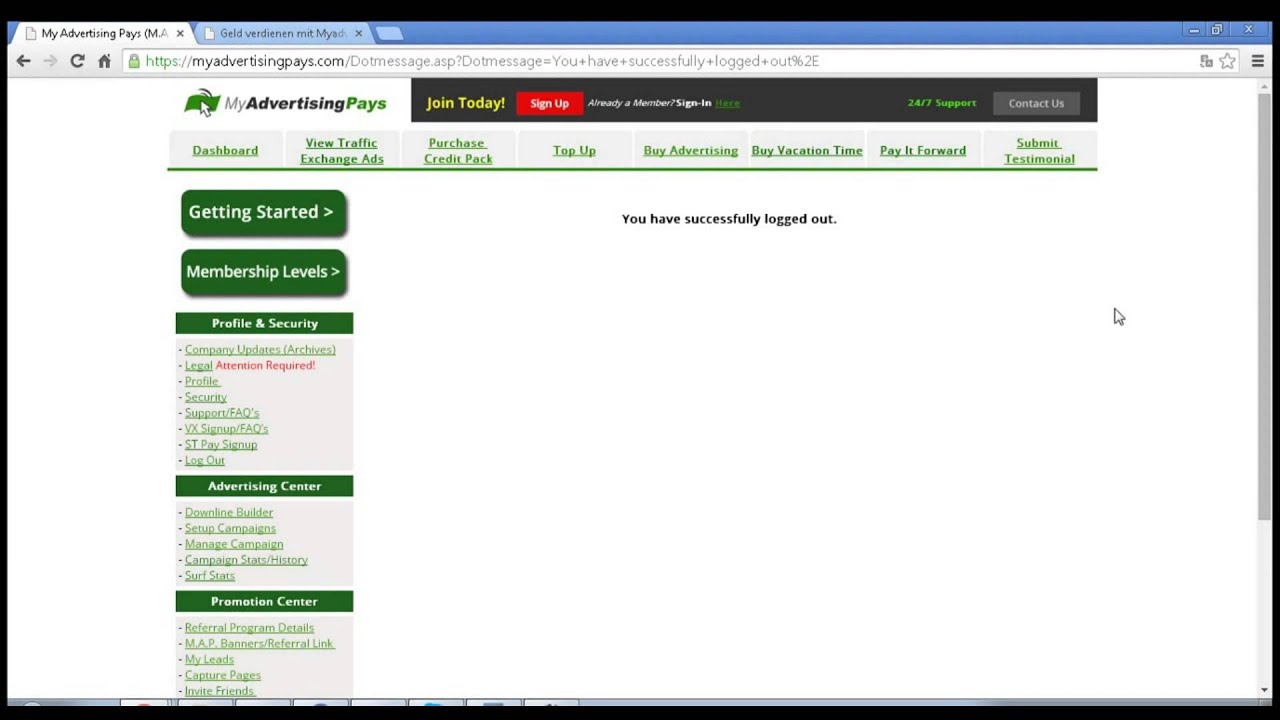Click the browser Forward arrow
1280x720 pixels.
click(x=50, y=61)
